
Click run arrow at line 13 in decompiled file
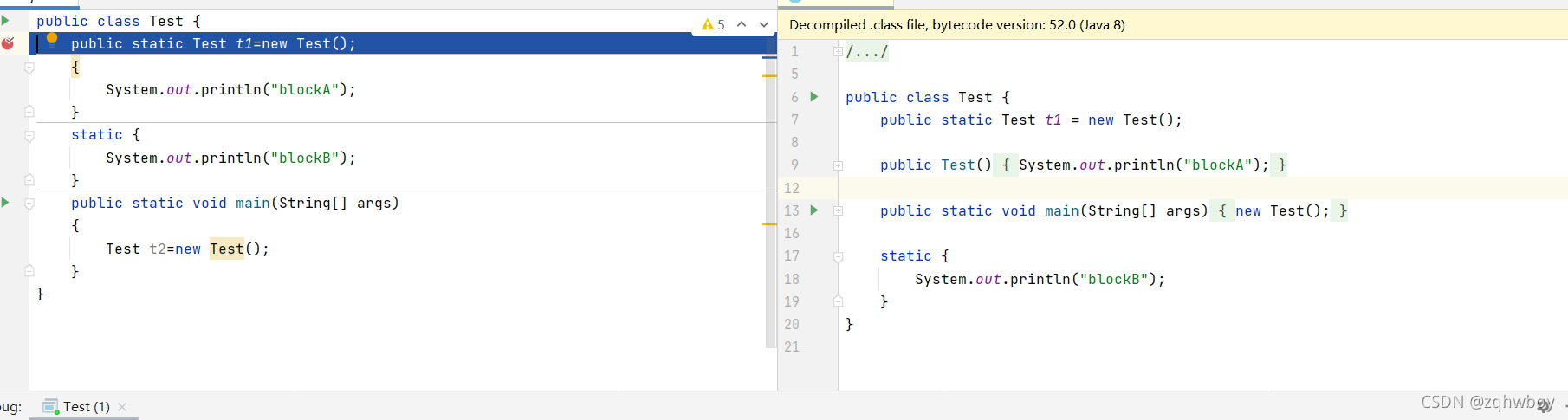point(814,210)
